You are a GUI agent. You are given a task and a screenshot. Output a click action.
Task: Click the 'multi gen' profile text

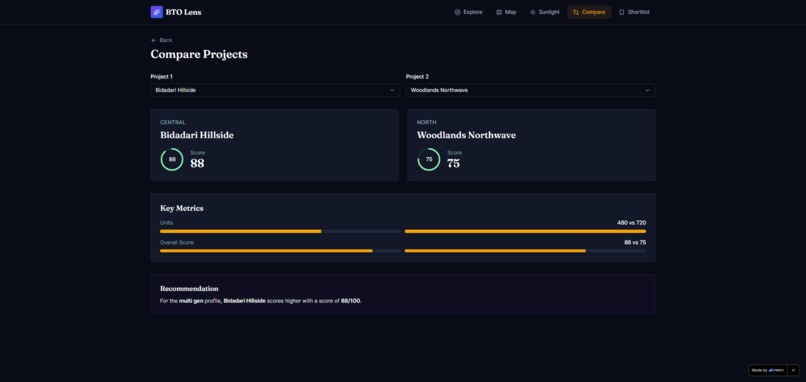click(191, 301)
